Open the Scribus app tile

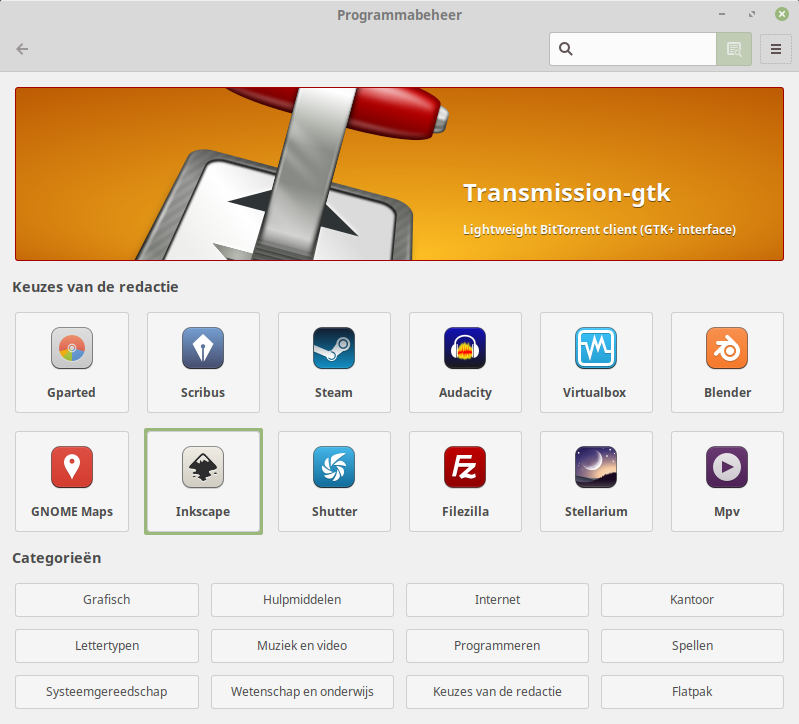203,362
